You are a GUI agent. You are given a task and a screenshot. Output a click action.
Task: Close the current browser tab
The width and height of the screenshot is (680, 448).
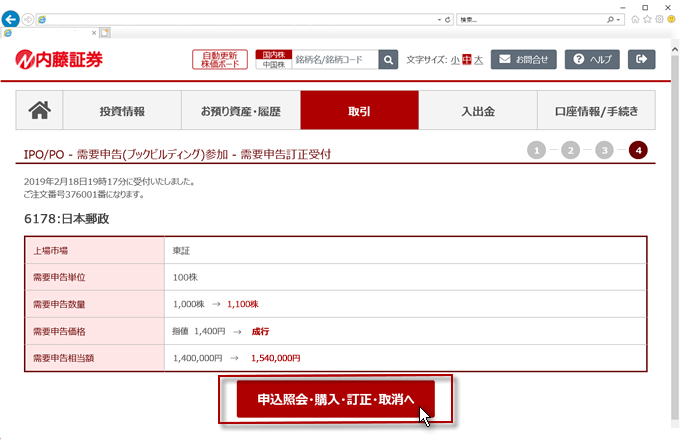point(94,33)
